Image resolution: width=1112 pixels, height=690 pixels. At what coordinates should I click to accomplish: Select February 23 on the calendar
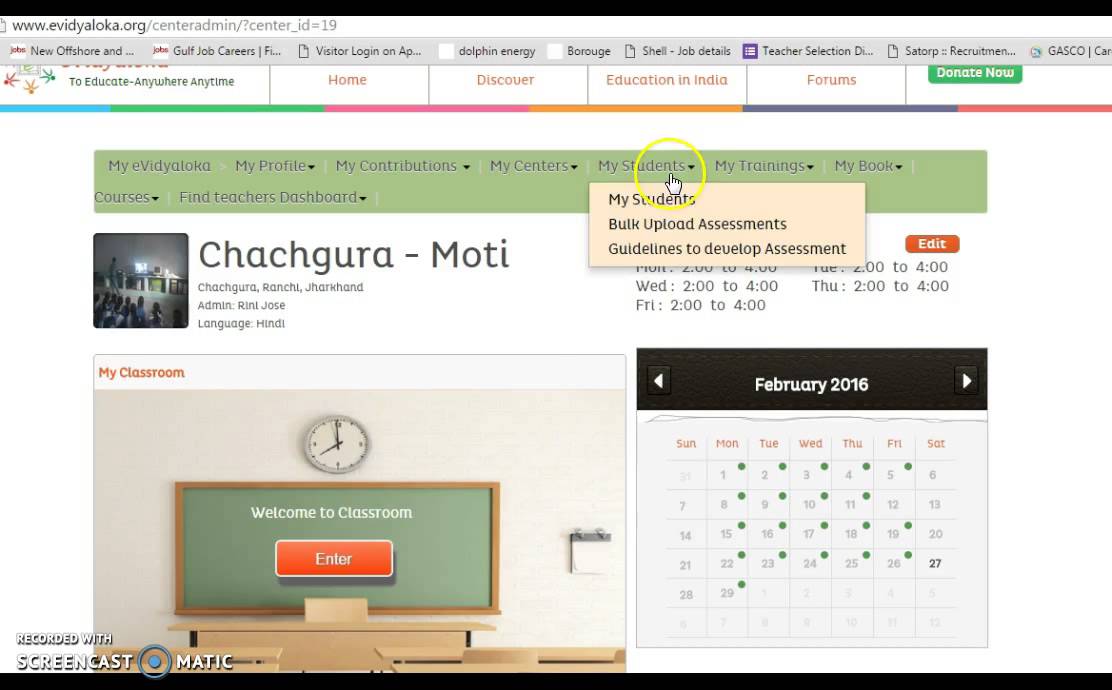(768, 564)
